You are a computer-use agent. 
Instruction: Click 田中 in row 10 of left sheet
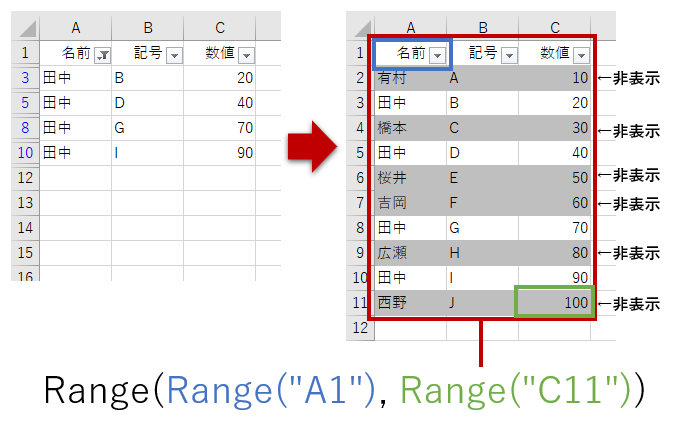[76, 153]
